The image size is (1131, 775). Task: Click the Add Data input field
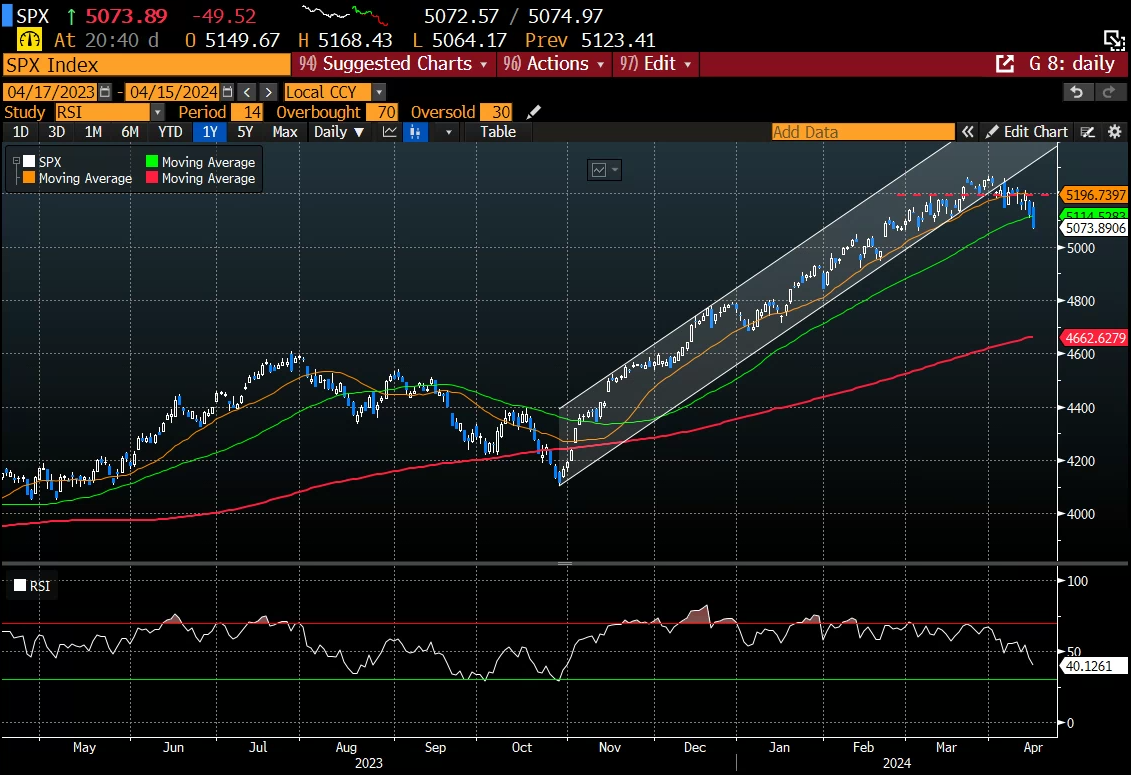[863, 131]
